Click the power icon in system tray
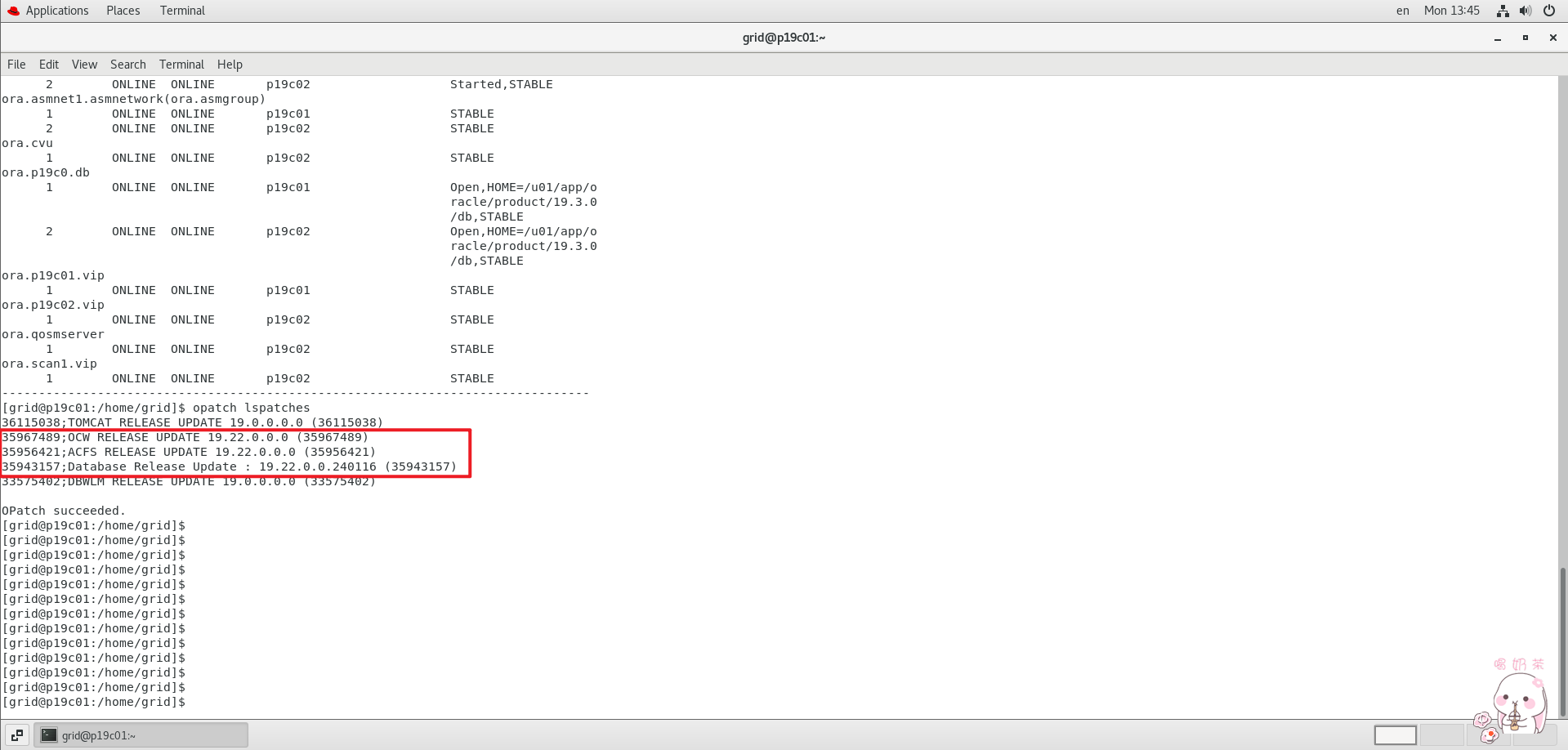The width and height of the screenshot is (1568, 750). pyautogui.click(x=1548, y=11)
